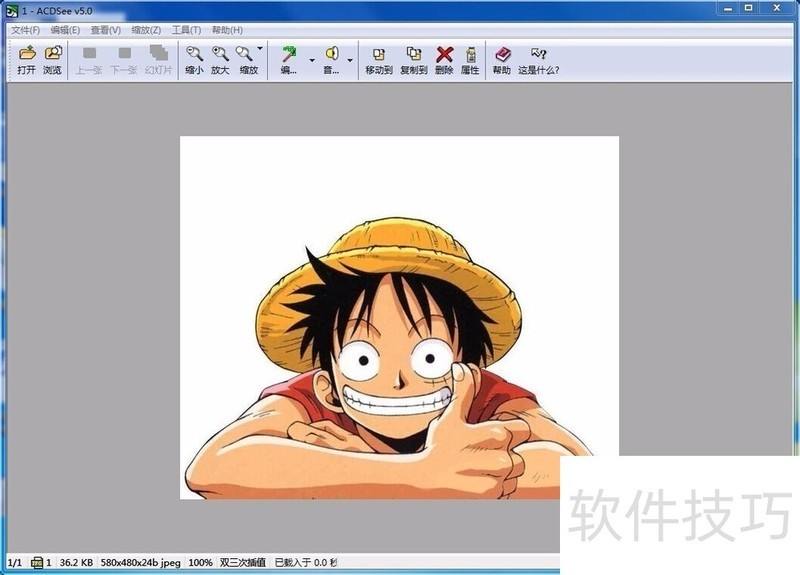
Task: Open the 文件(F) menu
Action: 26,30
